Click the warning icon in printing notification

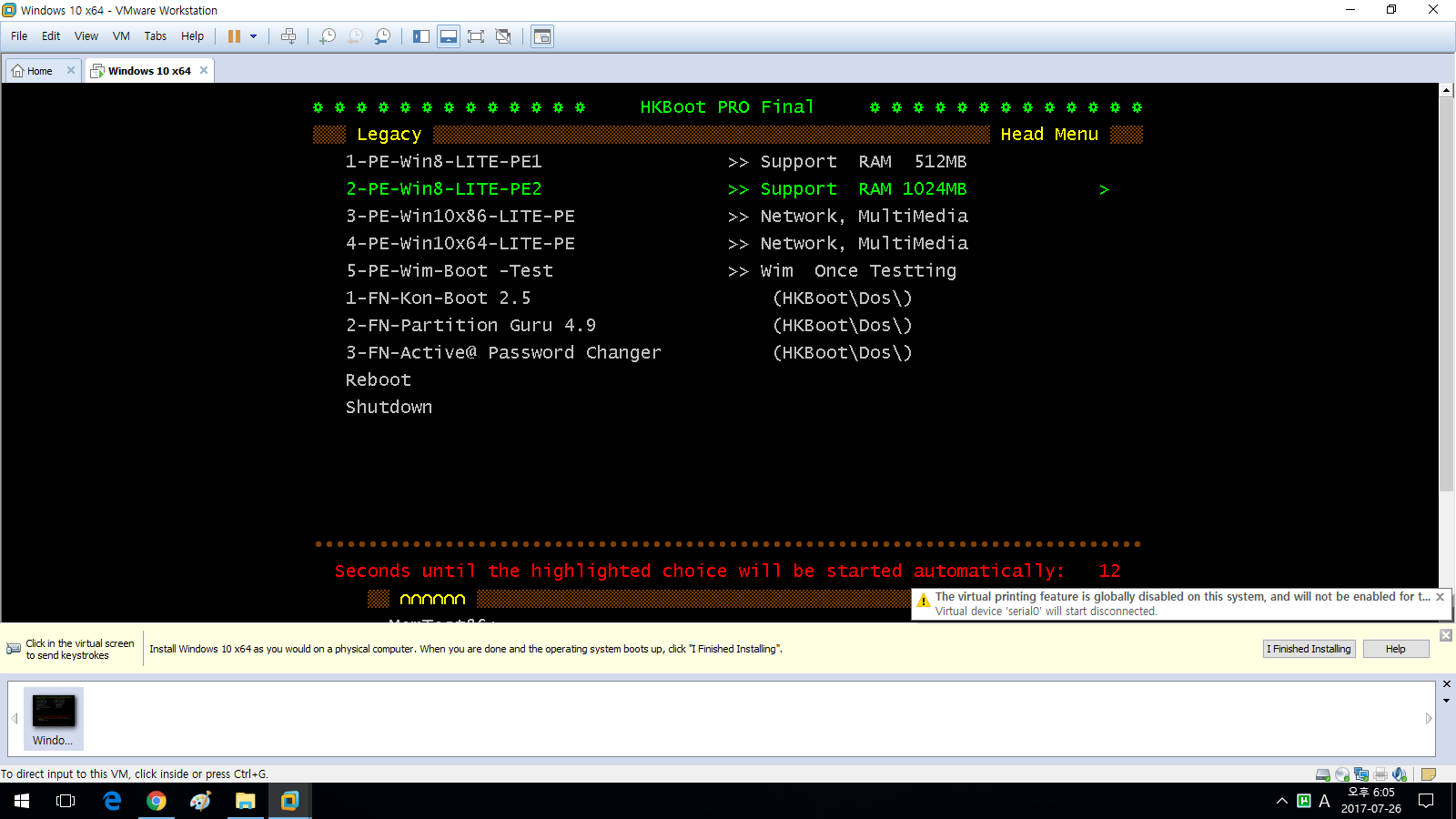pyautogui.click(x=924, y=601)
